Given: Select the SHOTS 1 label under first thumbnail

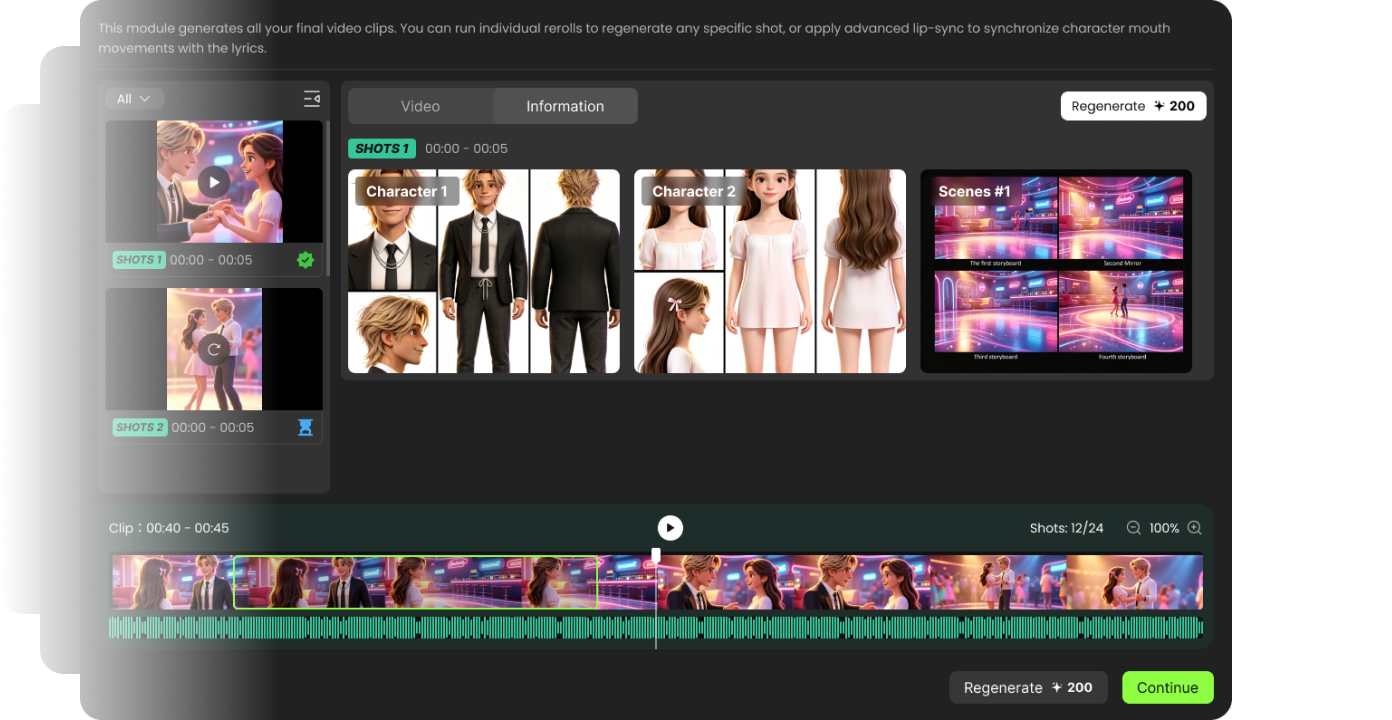Looking at the screenshot, I should (x=139, y=260).
